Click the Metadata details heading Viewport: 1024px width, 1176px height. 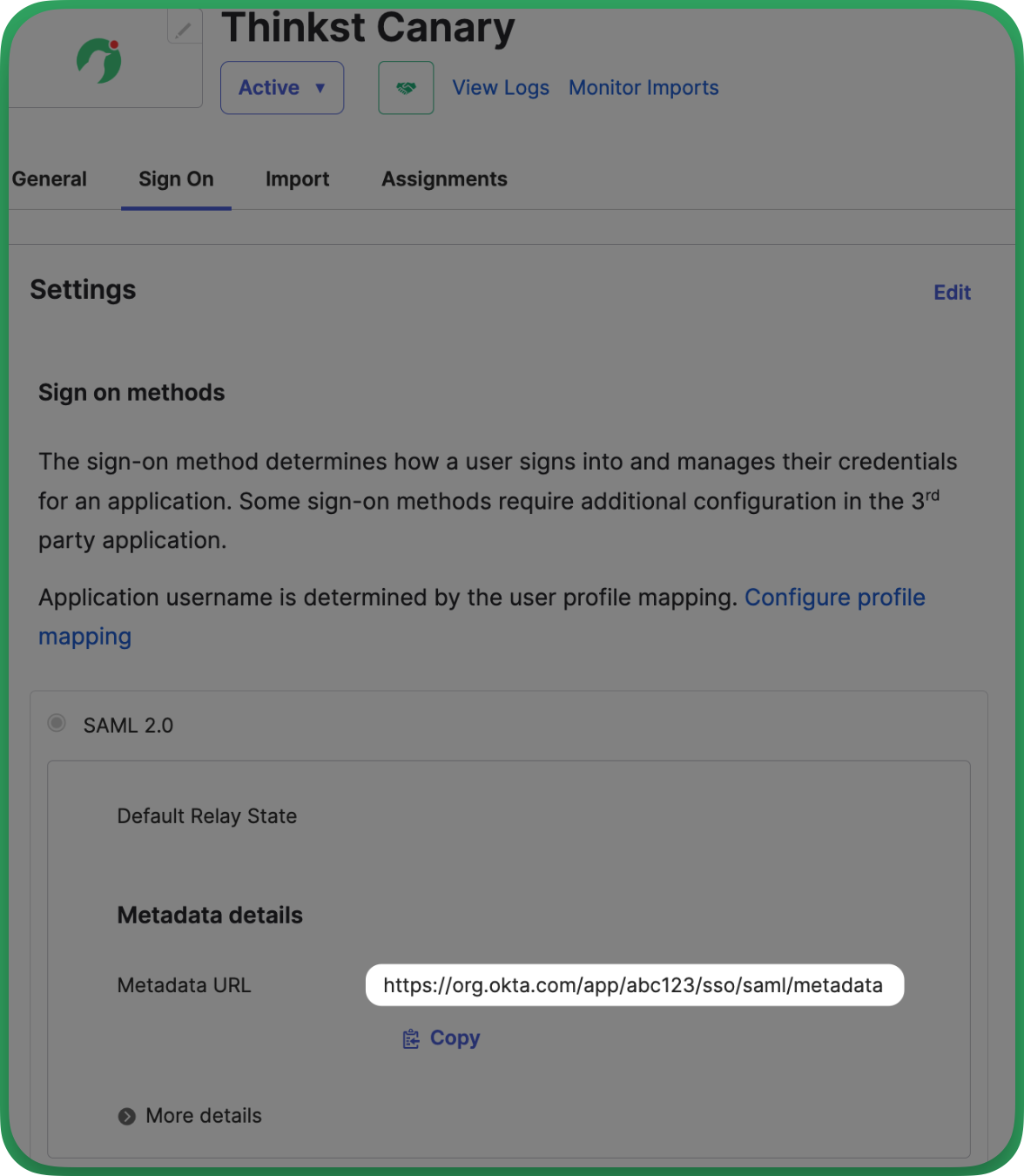[x=210, y=916]
